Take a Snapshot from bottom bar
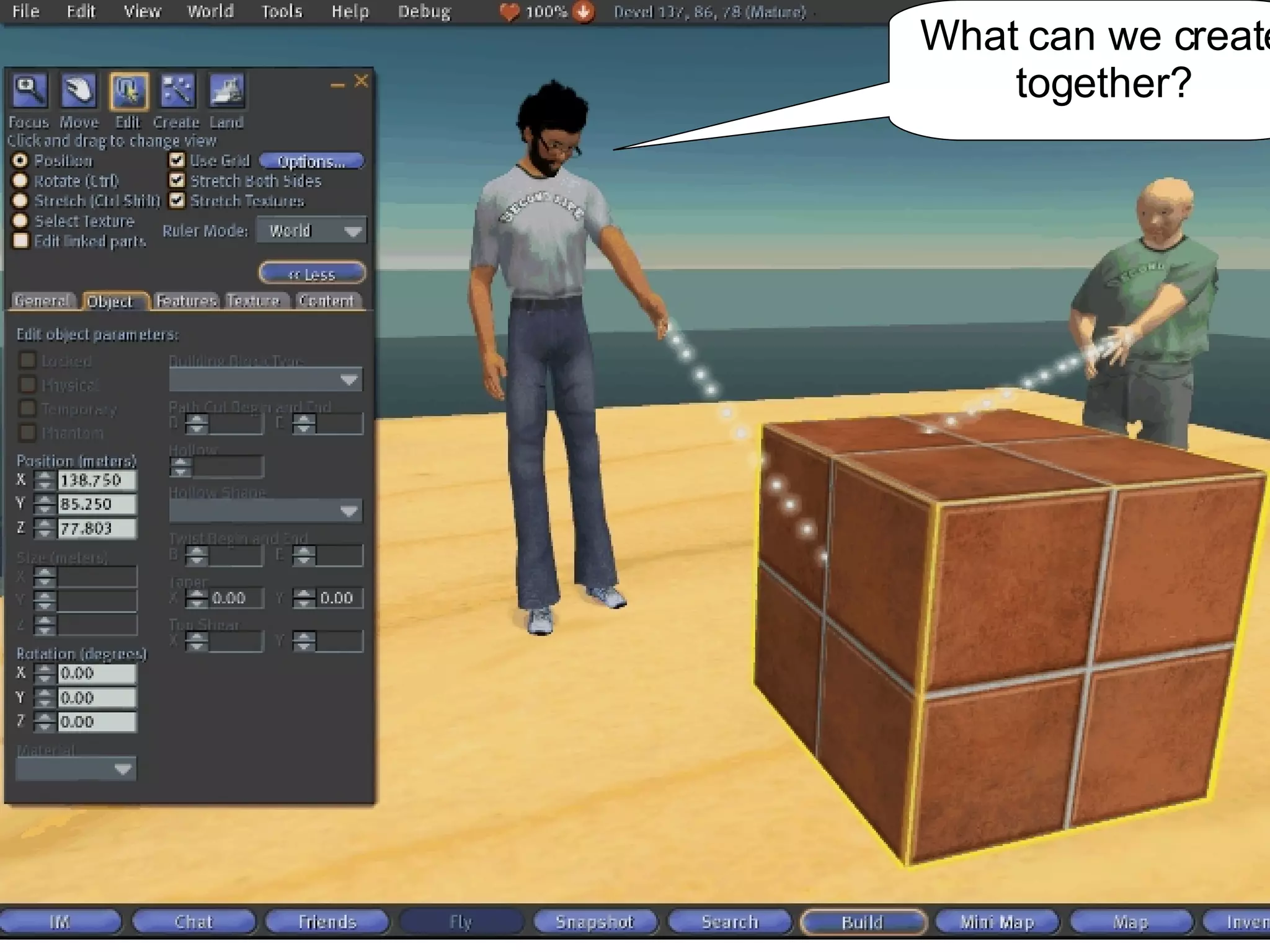The height and width of the screenshot is (952, 1270). (x=595, y=922)
